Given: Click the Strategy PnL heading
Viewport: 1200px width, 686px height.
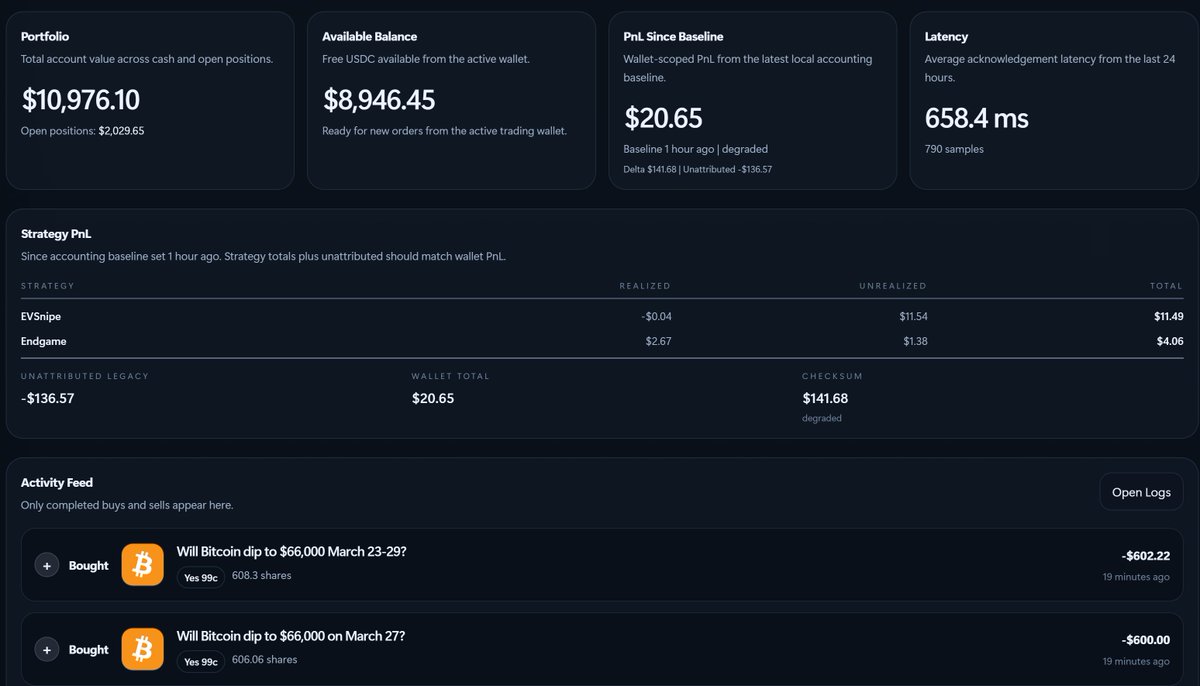Looking at the screenshot, I should [x=56, y=234].
